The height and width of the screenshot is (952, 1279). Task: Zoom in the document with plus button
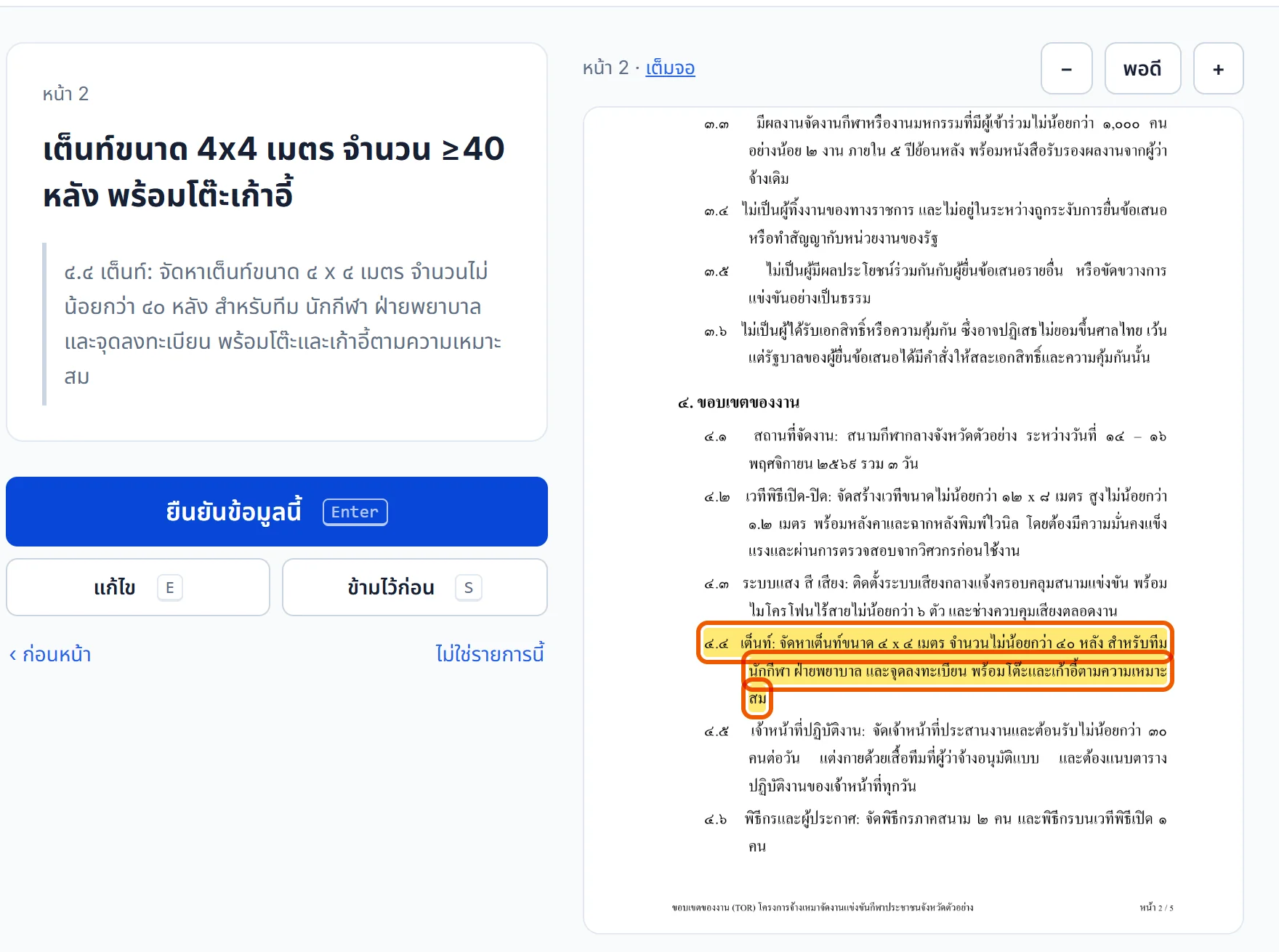pos(1219,68)
